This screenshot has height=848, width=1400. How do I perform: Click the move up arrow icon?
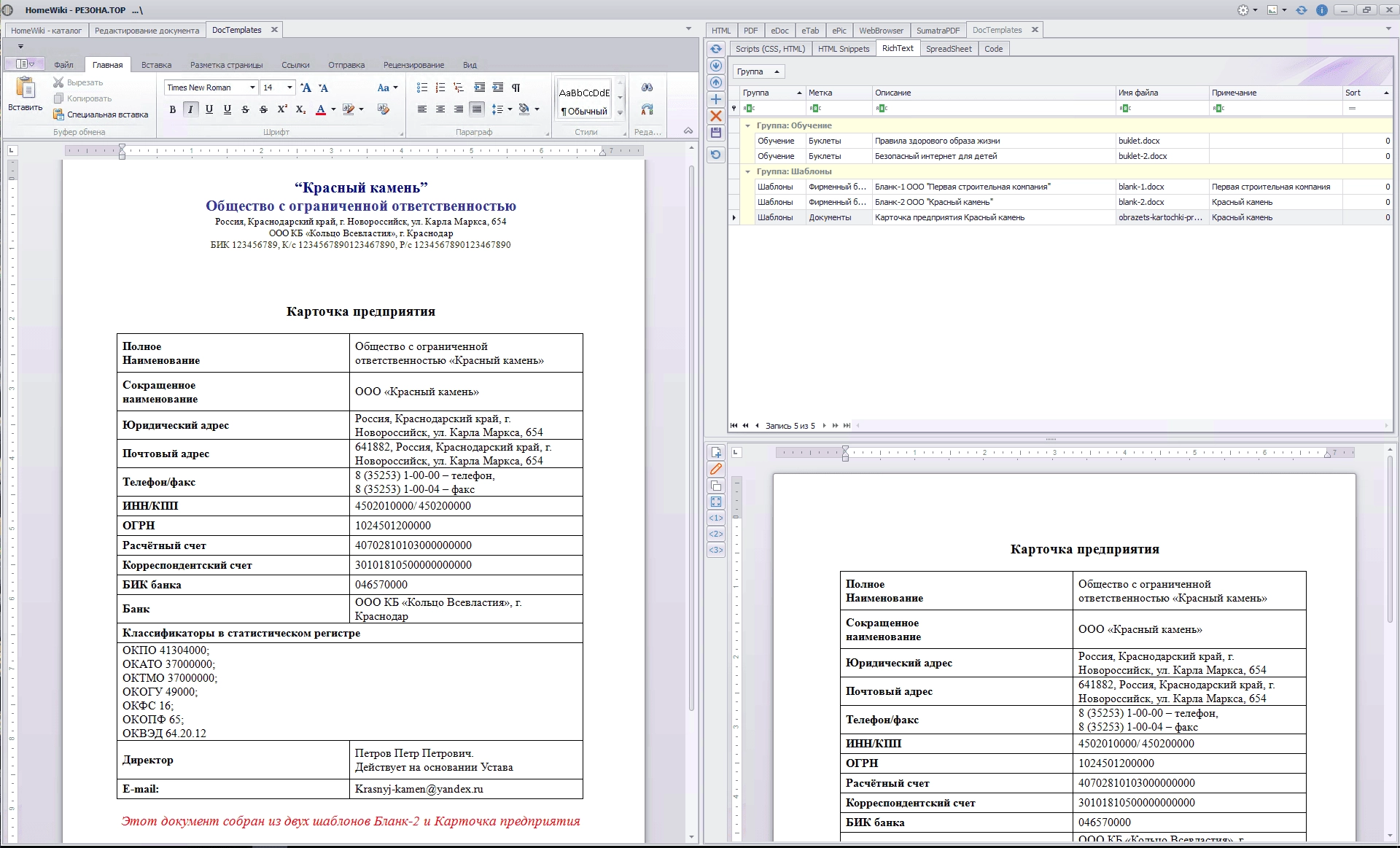(716, 82)
